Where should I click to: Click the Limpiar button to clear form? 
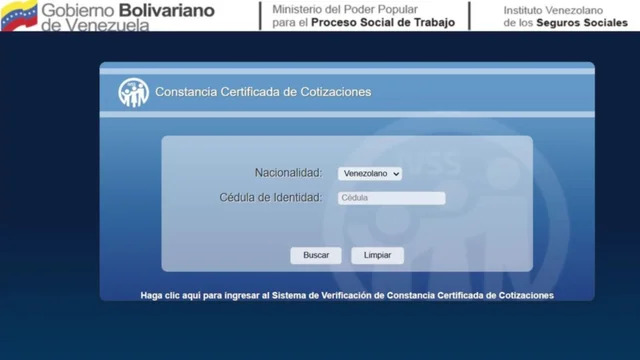click(x=378, y=256)
